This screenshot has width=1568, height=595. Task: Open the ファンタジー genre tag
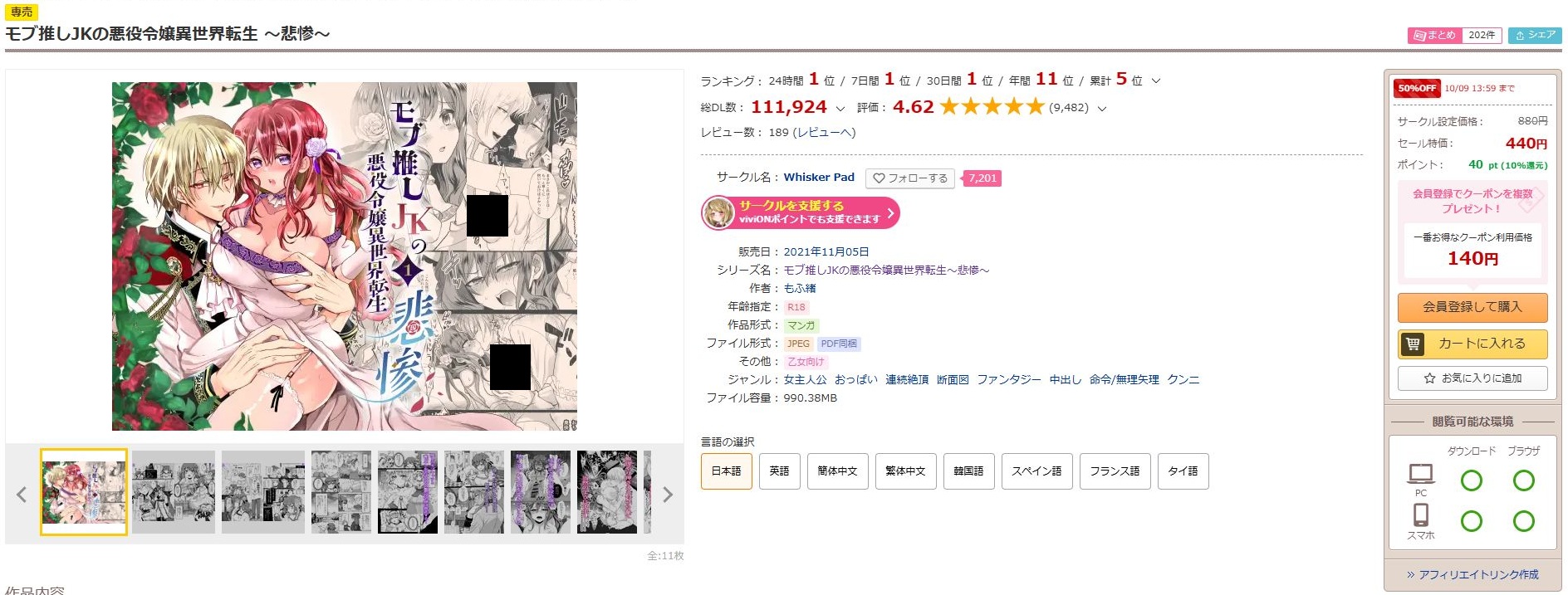coord(1009,380)
